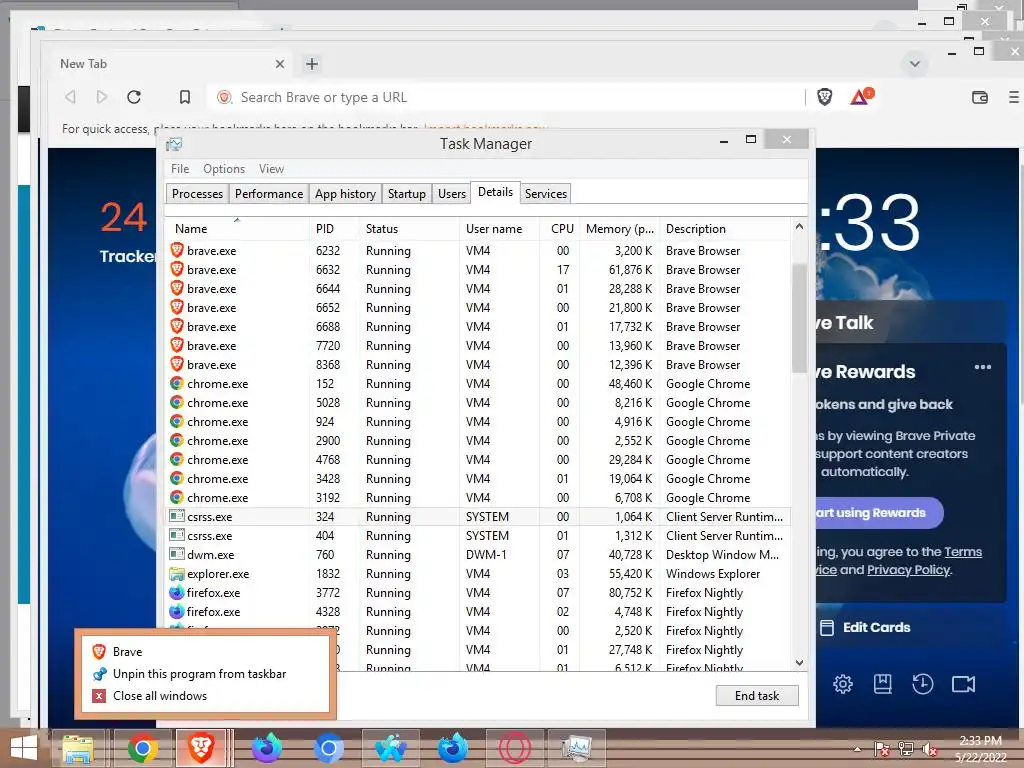Sort by Name column header
This screenshot has height=768, width=1024.
click(237, 229)
